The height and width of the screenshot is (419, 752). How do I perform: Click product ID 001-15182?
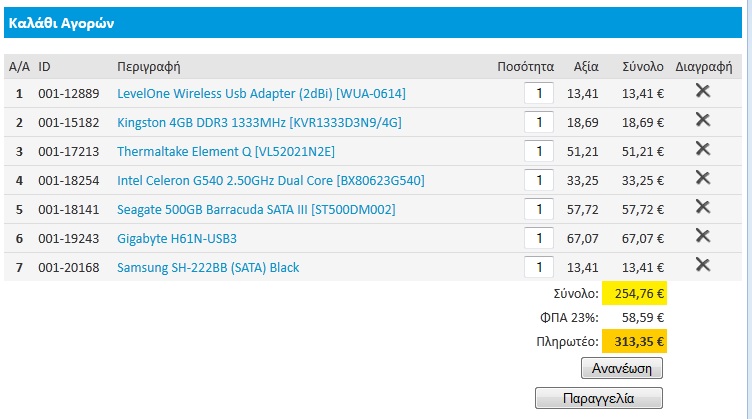point(69,123)
